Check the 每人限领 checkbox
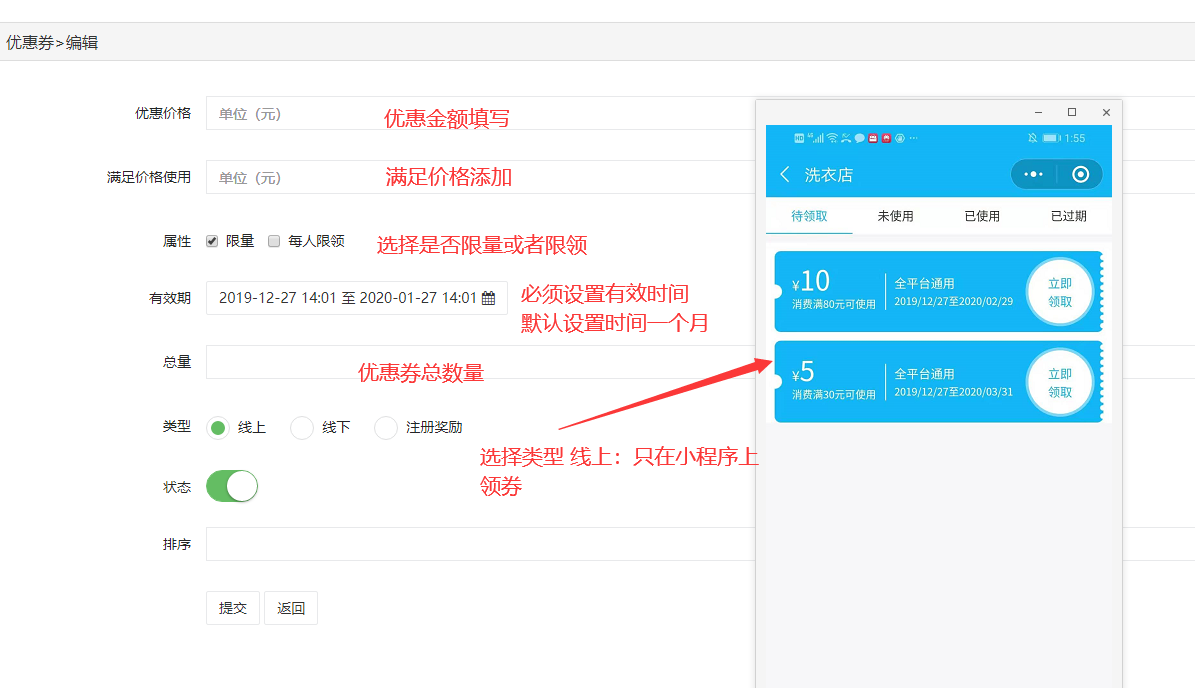Viewport: 1195px width, 688px height. pyautogui.click(x=274, y=241)
